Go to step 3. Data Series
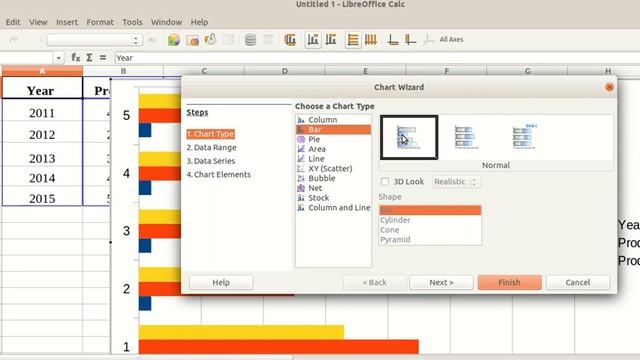 pos(211,161)
